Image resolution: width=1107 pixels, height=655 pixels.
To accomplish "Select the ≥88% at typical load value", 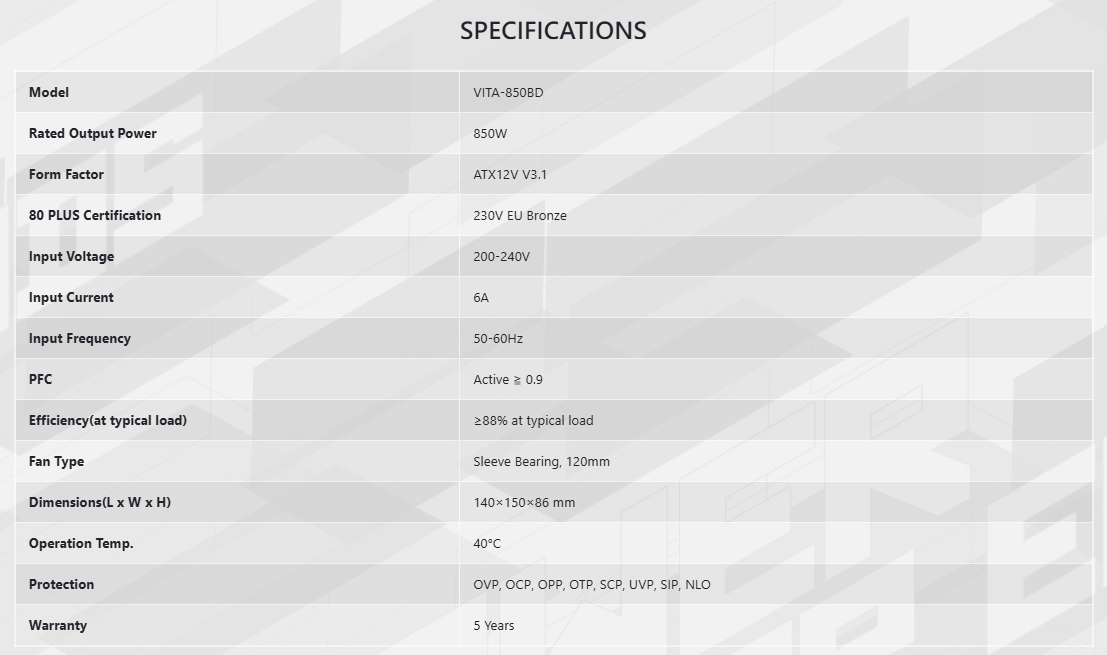I will (x=533, y=420).
